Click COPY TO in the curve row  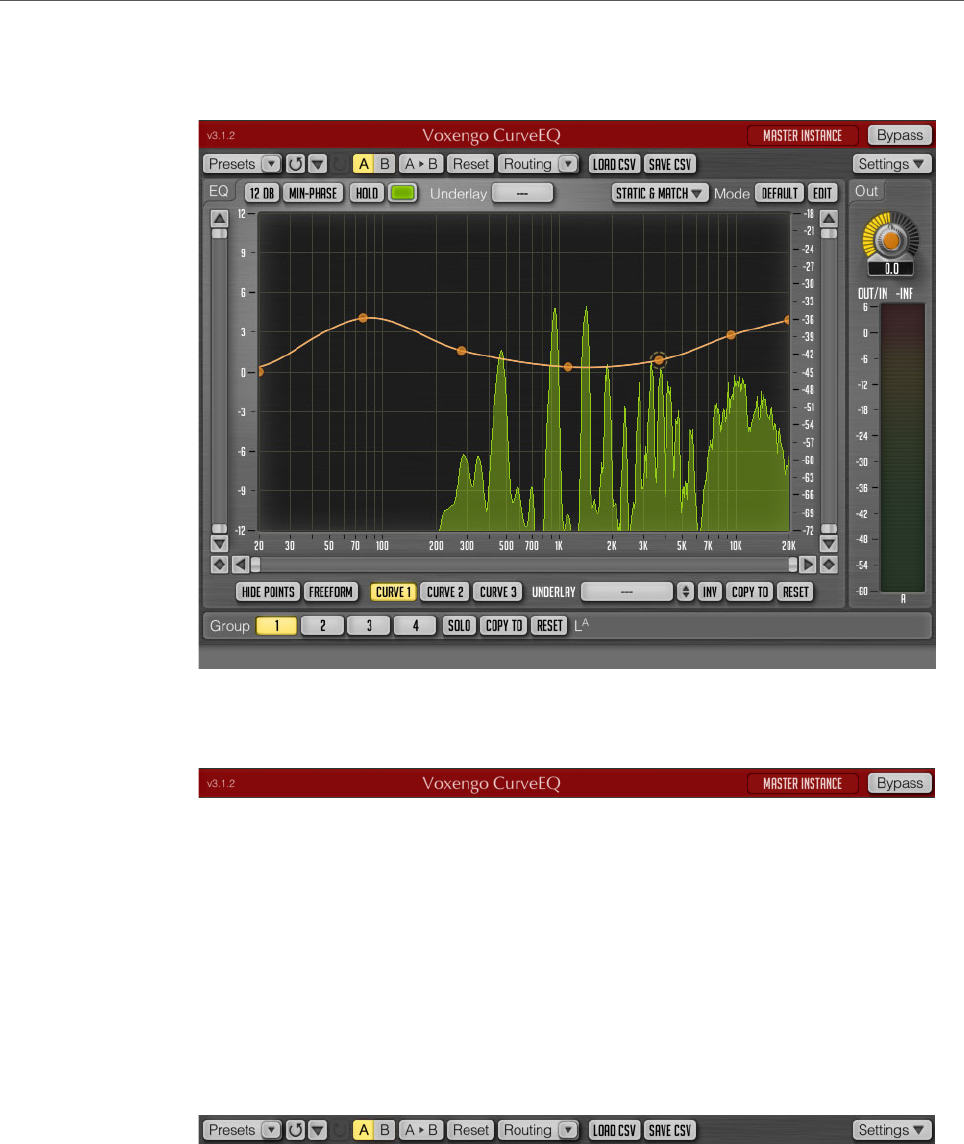tap(749, 592)
